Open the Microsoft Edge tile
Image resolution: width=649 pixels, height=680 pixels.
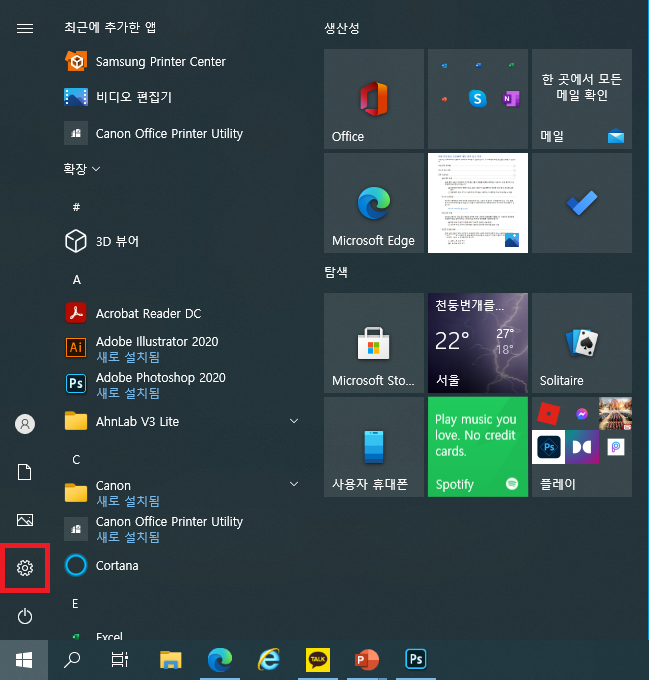click(374, 203)
